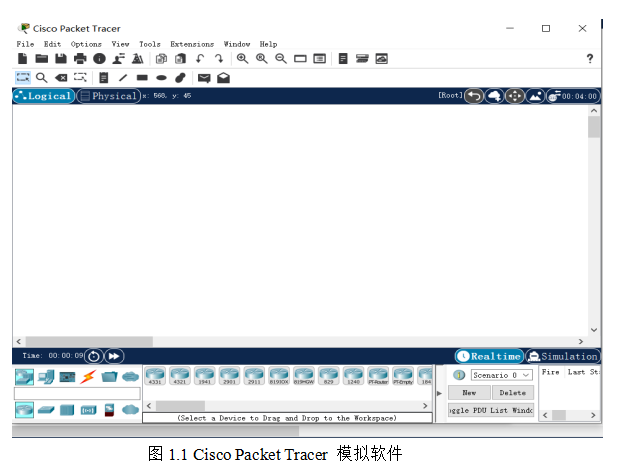The height and width of the screenshot is (472, 617).
Task: Select the Add Complex PDU open envelope
Action: click(x=223, y=78)
